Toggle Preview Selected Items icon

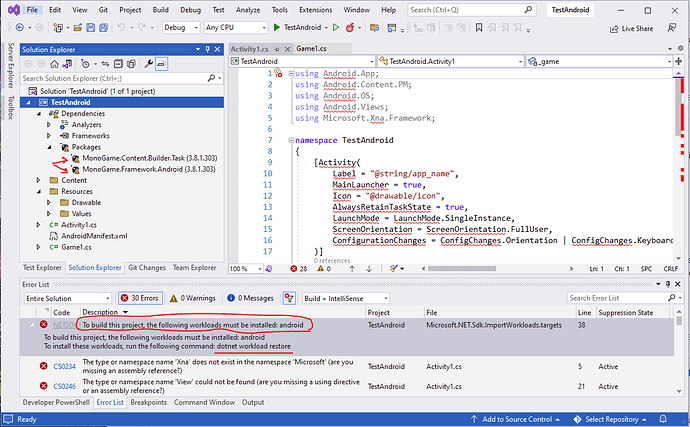coord(161,64)
